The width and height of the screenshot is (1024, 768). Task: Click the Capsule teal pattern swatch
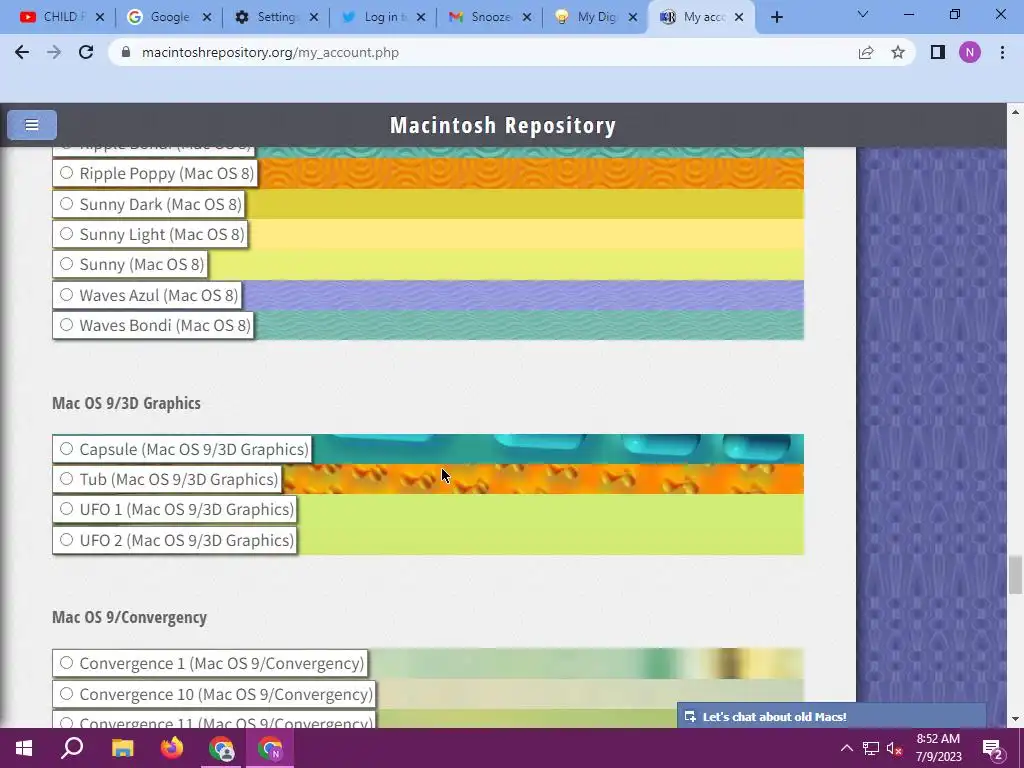tap(558, 449)
